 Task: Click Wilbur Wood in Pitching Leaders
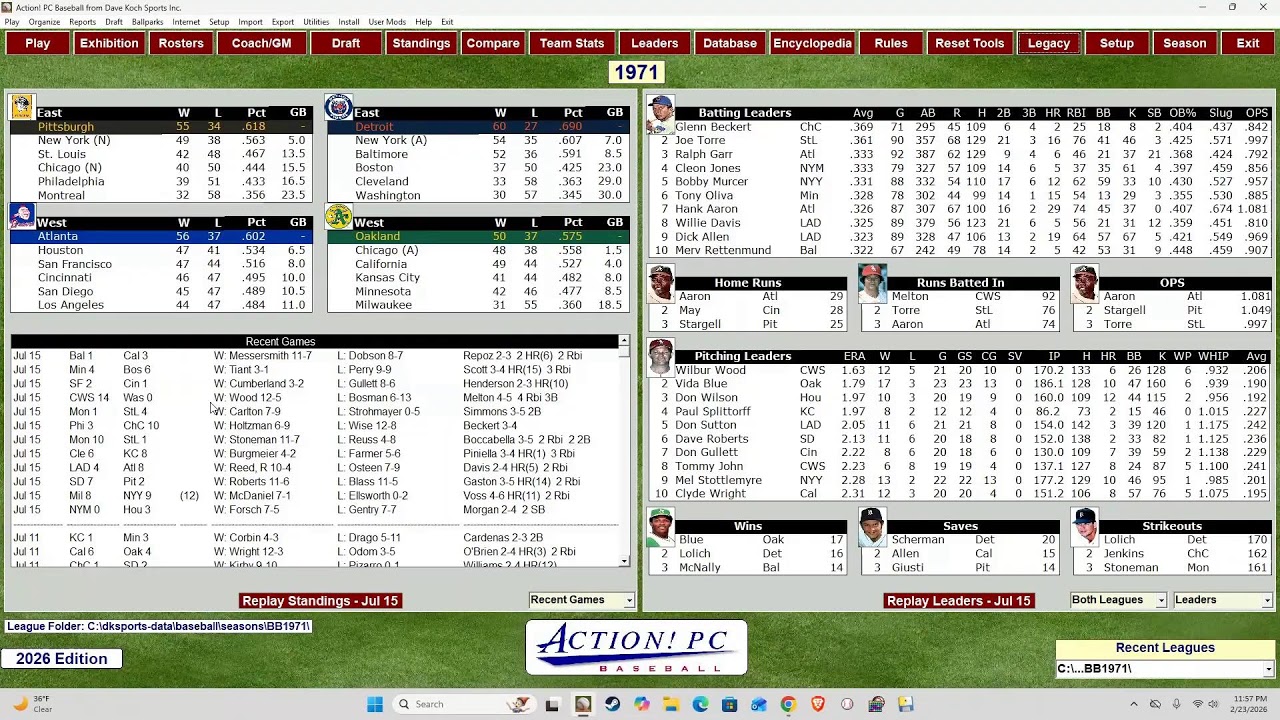710,370
